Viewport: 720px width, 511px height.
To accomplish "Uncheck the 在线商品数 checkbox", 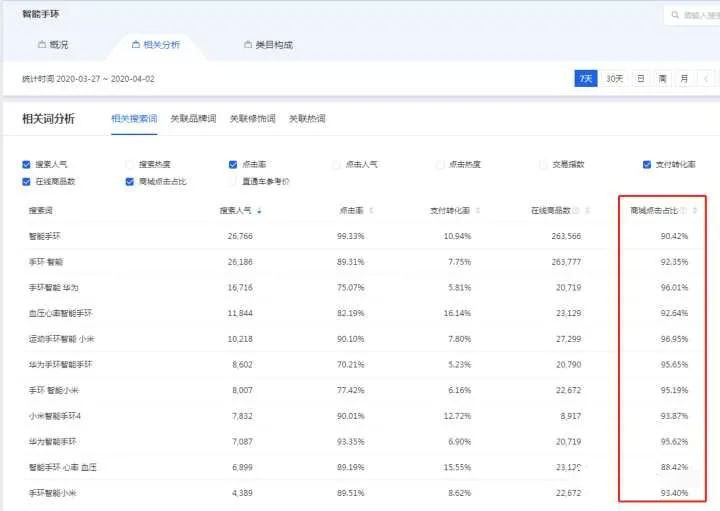I will click(x=26, y=182).
